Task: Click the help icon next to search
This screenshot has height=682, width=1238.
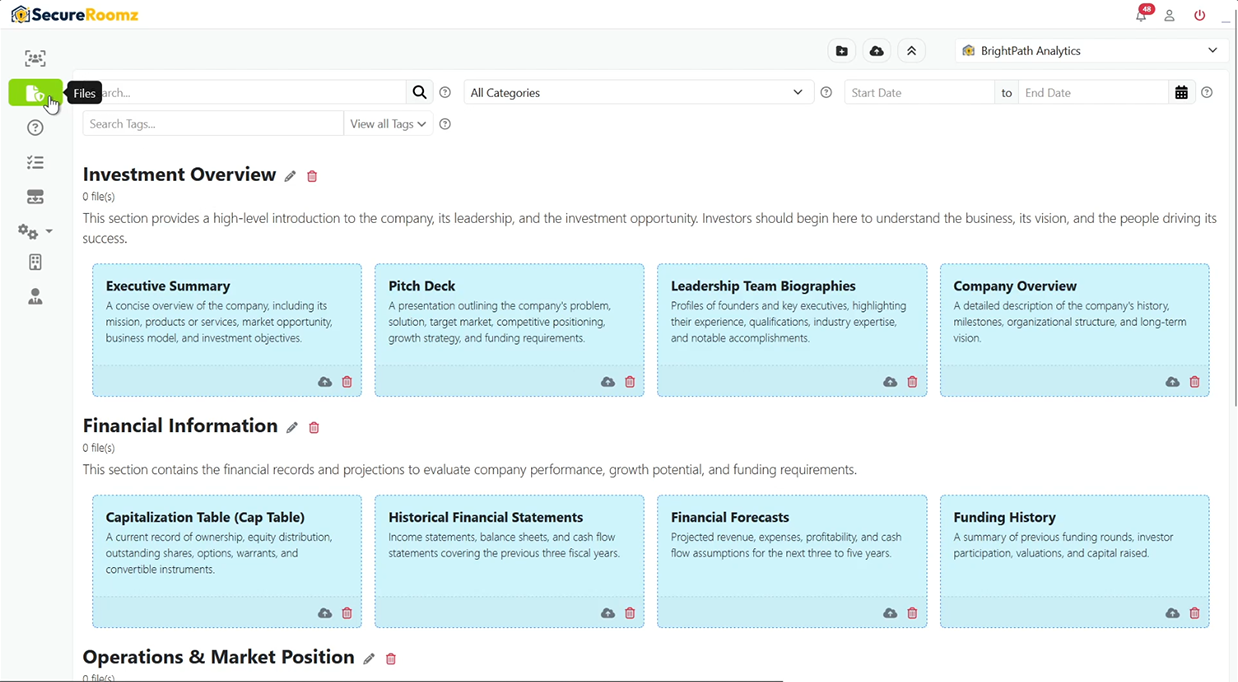Action: (x=445, y=92)
